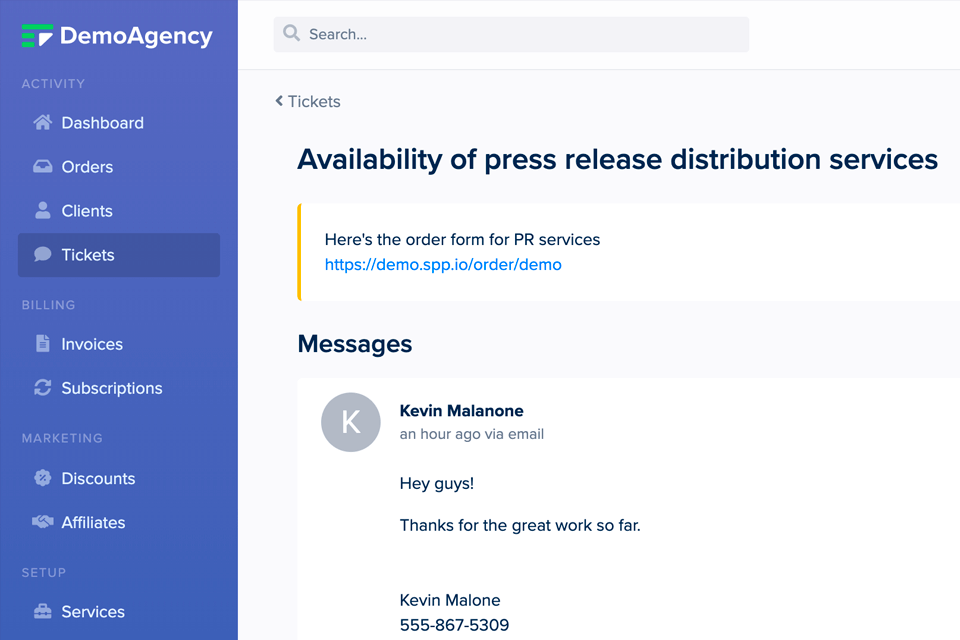Open the Dashboard menu item
The image size is (960, 640).
102,123
